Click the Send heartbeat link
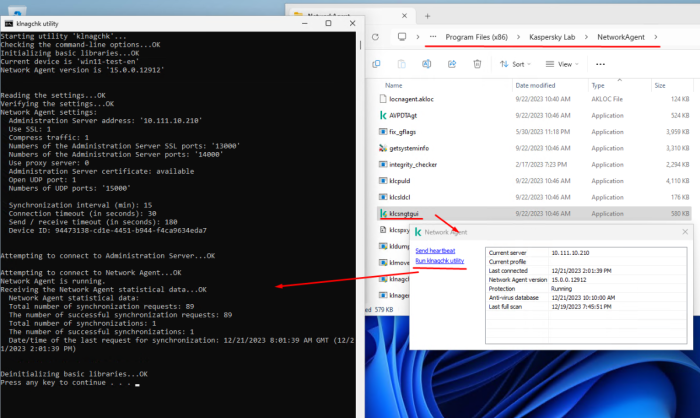The height and width of the screenshot is (418, 700). tap(434, 250)
